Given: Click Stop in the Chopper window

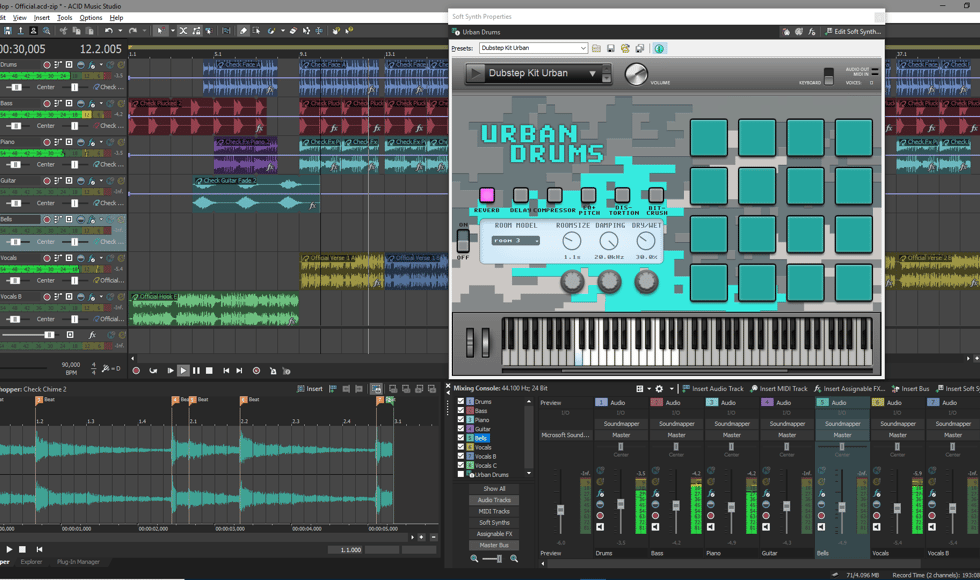Looking at the screenshot, I should click(x=22, y=549).
